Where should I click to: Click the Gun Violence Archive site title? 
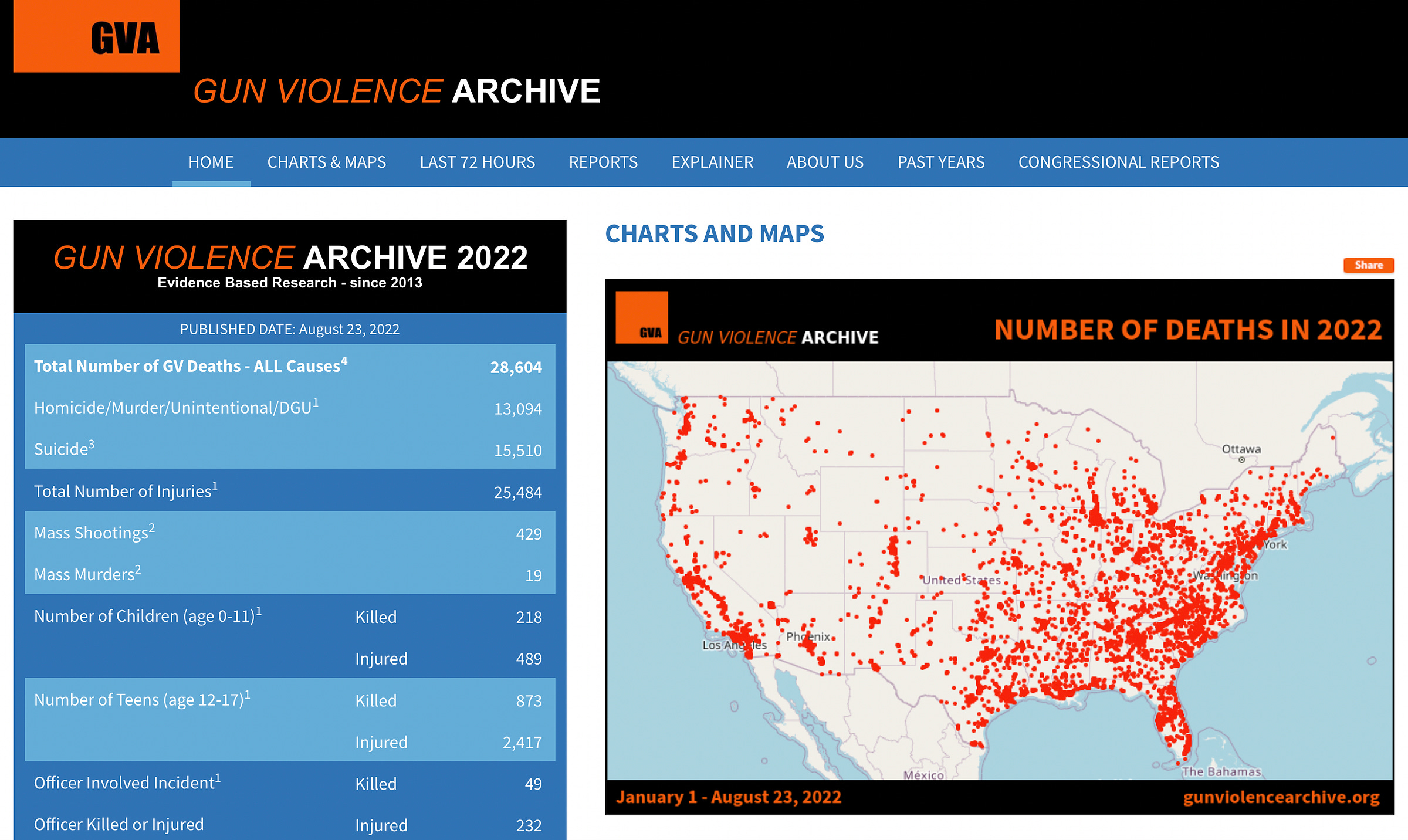point(397,92)
